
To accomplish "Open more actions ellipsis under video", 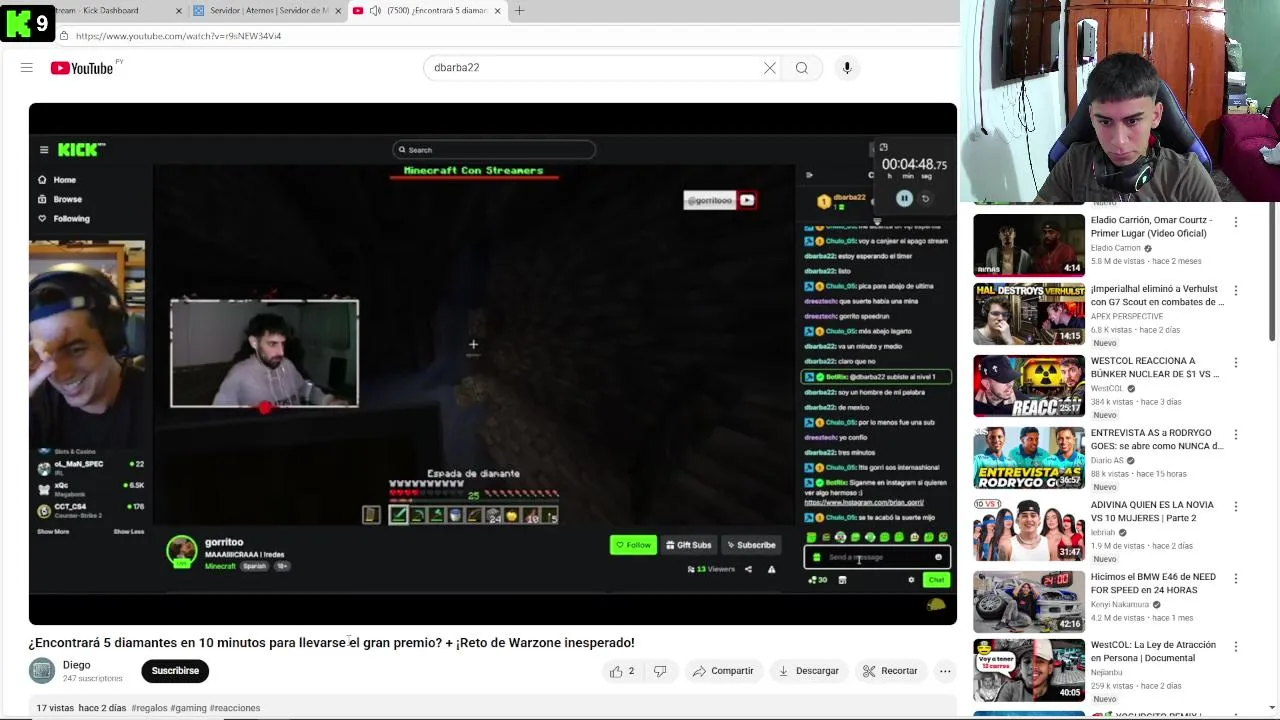I will click(945, 671).
